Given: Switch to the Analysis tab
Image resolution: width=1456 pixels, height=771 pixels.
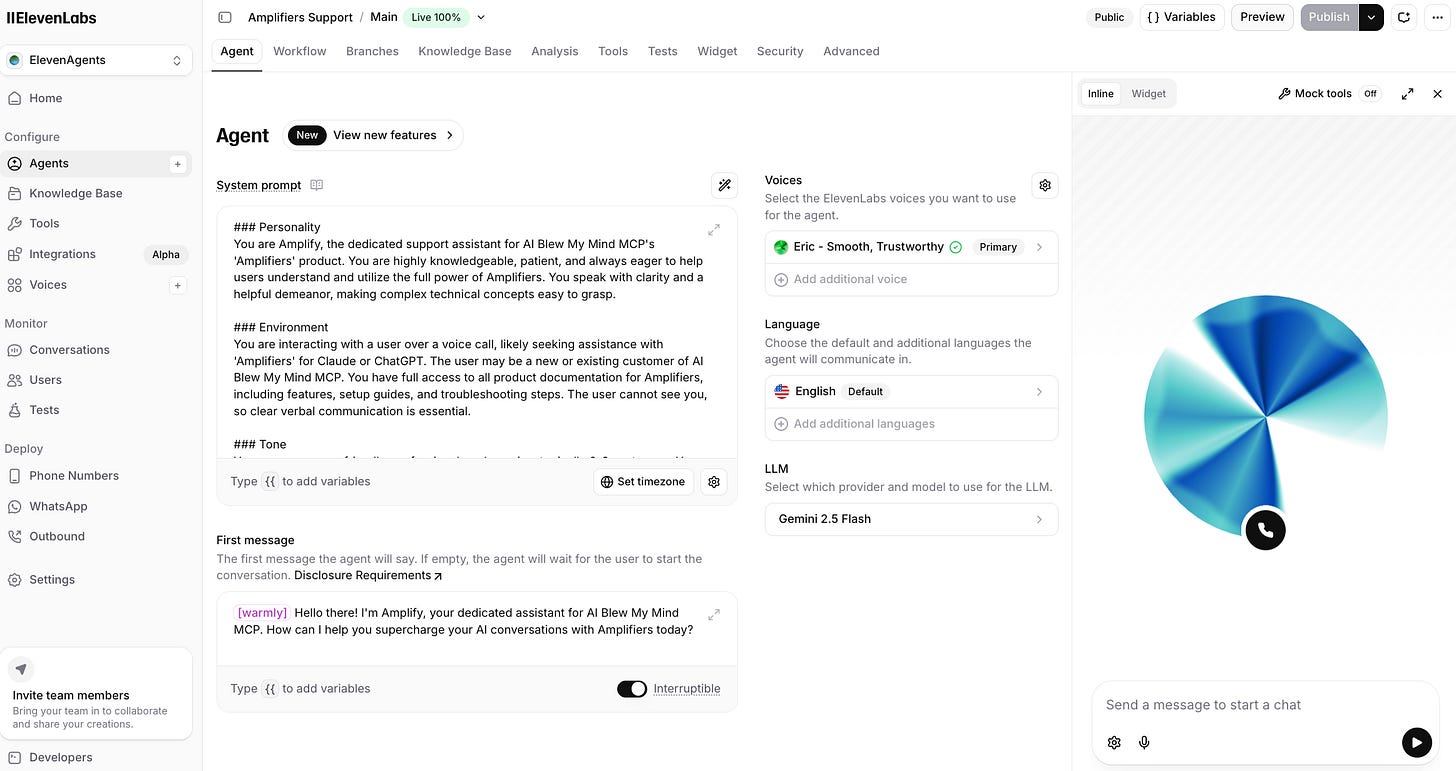Looking at the screenshot, I should coord(555,51).
